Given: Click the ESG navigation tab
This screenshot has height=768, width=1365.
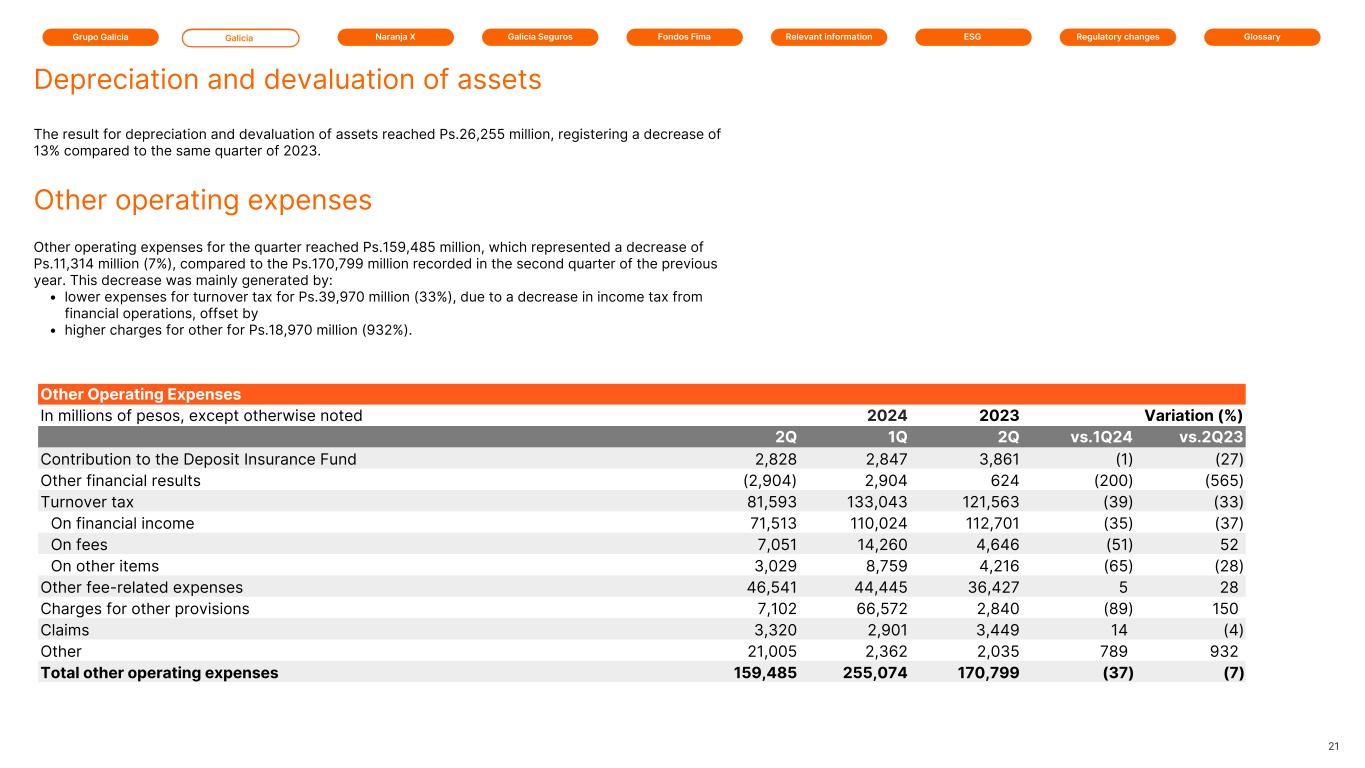Looking at the screenshot, I should point(973,37).
